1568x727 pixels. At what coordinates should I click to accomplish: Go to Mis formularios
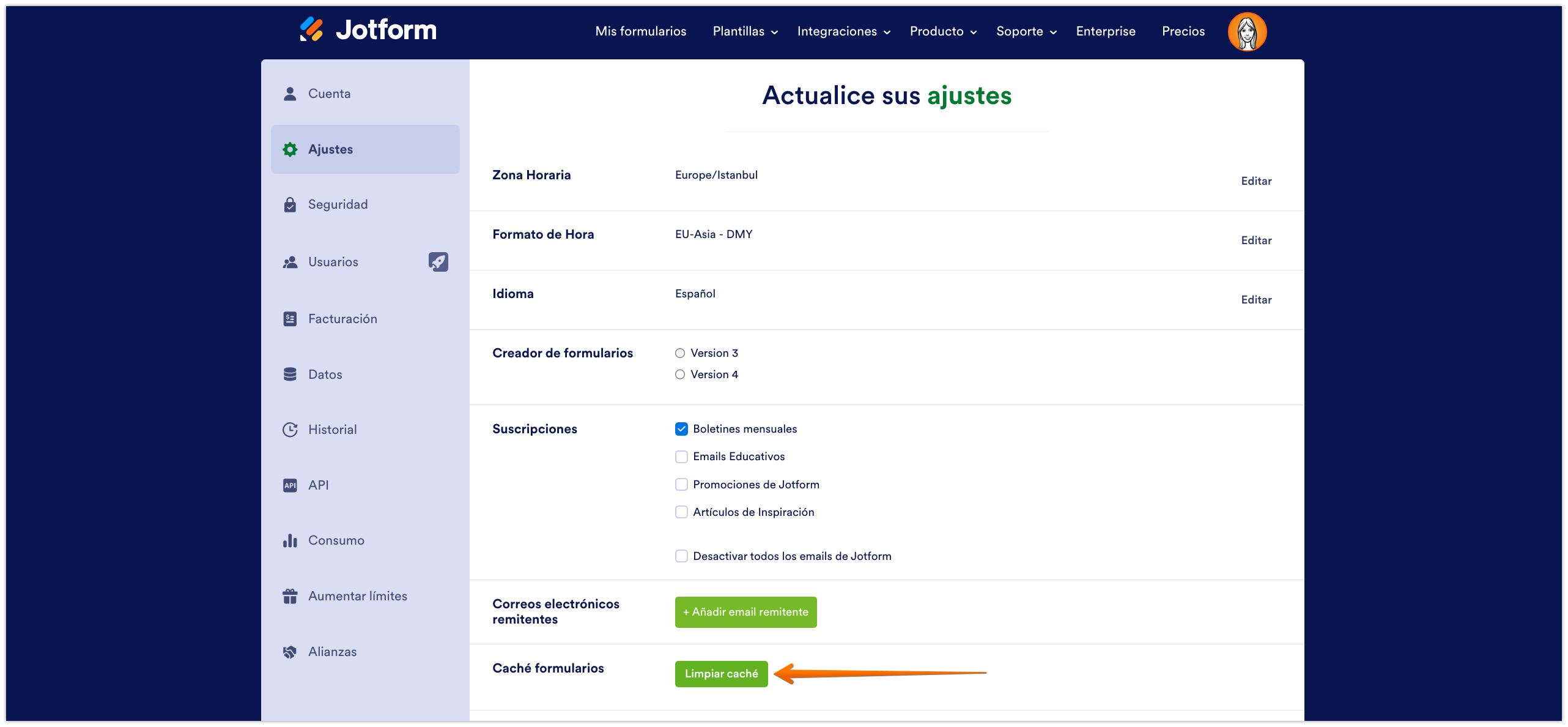640,31
